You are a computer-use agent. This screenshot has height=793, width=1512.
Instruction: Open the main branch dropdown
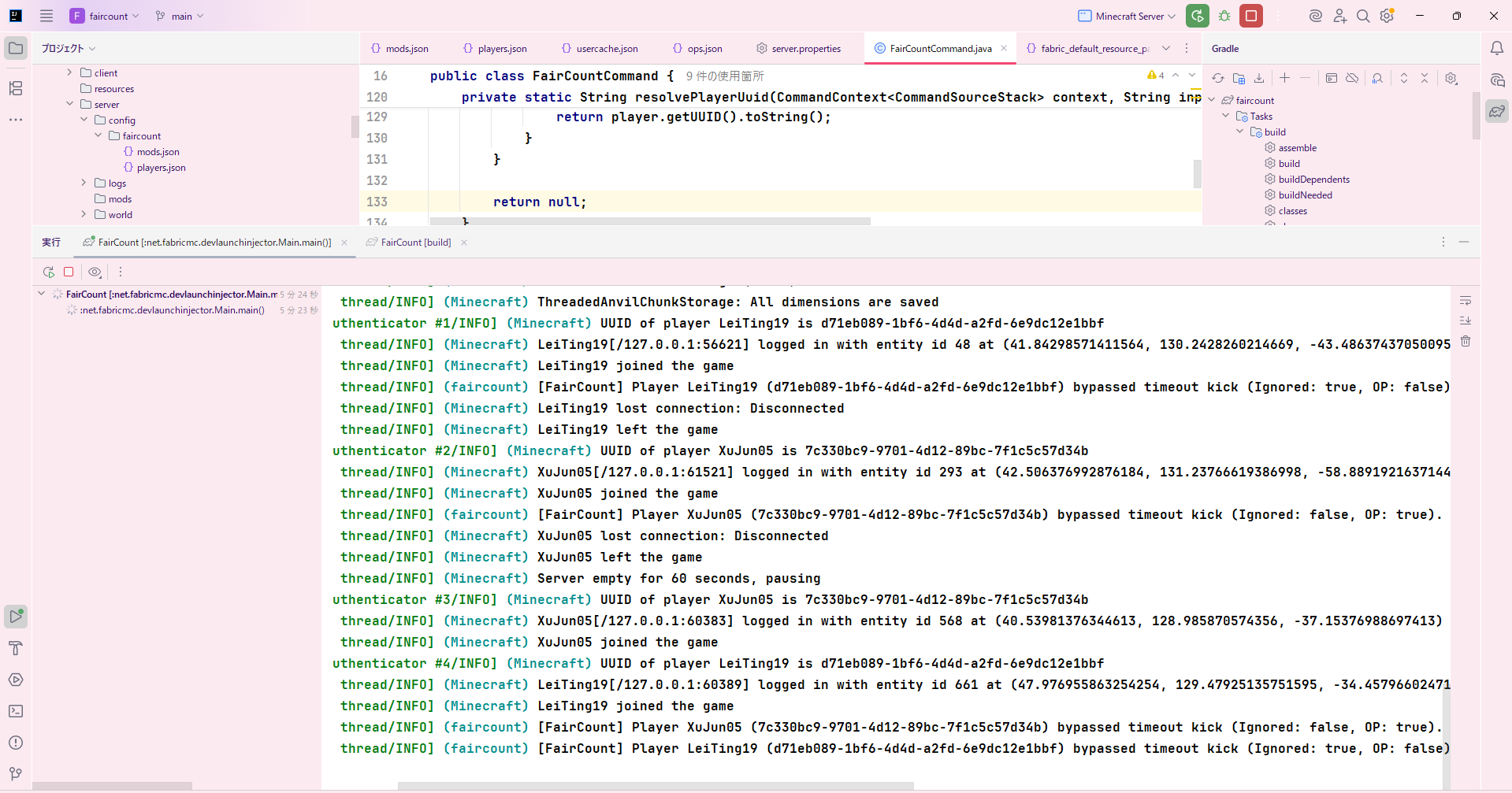[180, 16]
